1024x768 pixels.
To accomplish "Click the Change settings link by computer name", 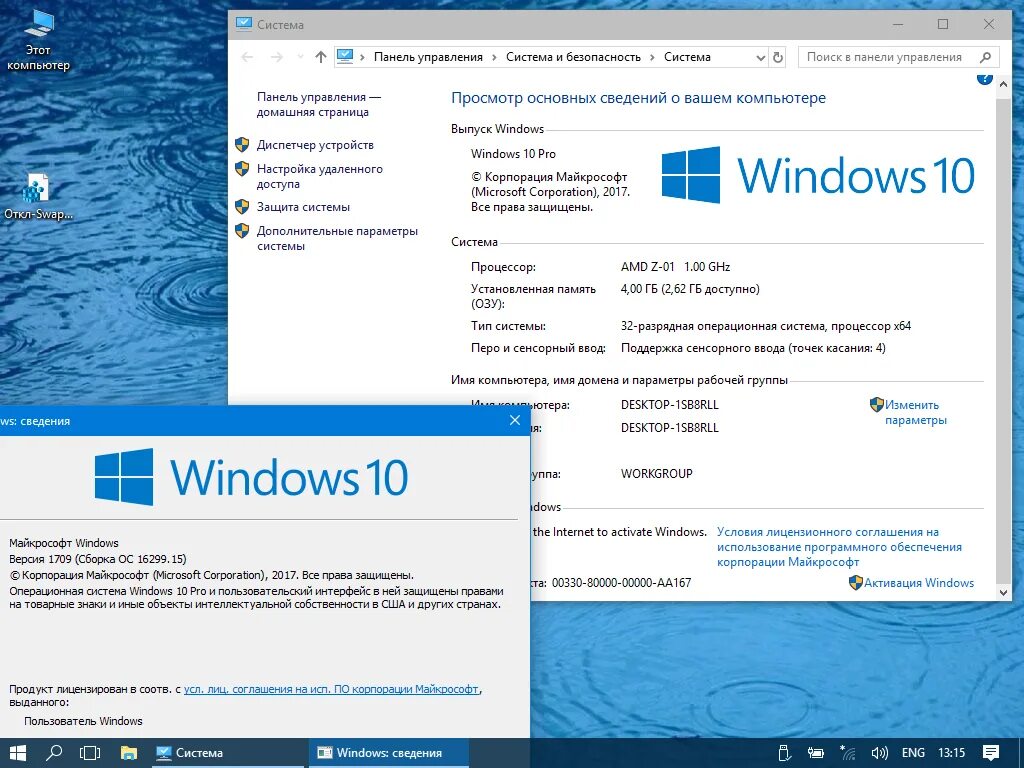I will pyautogui.click(x=916, y=413).
